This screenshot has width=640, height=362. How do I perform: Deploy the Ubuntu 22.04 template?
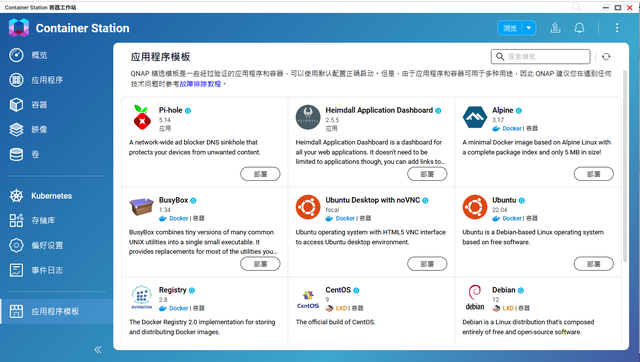pyautogui.click(x=593, y=264)
